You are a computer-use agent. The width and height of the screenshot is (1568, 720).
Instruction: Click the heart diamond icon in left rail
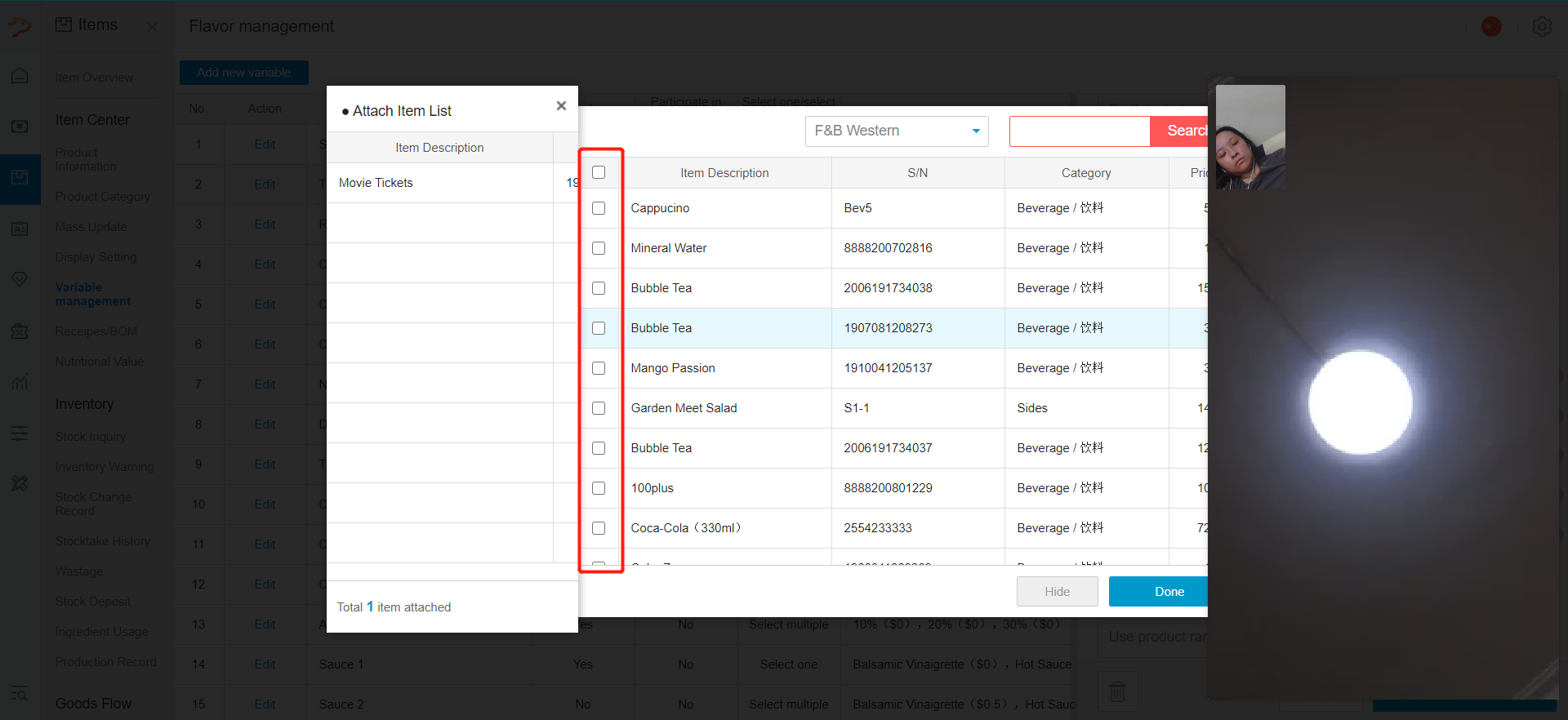click(x=20, y=279)
